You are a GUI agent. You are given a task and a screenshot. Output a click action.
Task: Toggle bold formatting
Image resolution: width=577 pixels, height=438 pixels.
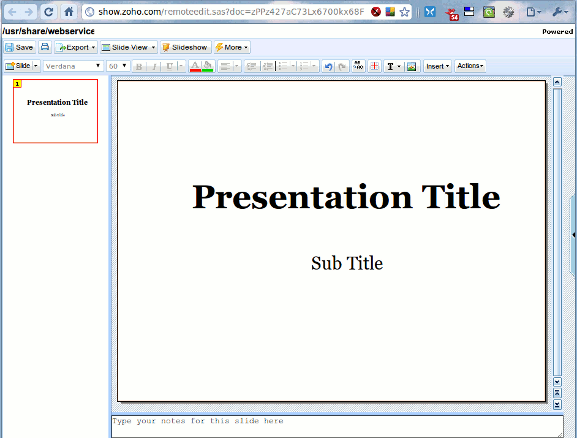pyautogui.click(x=139, y=66)
